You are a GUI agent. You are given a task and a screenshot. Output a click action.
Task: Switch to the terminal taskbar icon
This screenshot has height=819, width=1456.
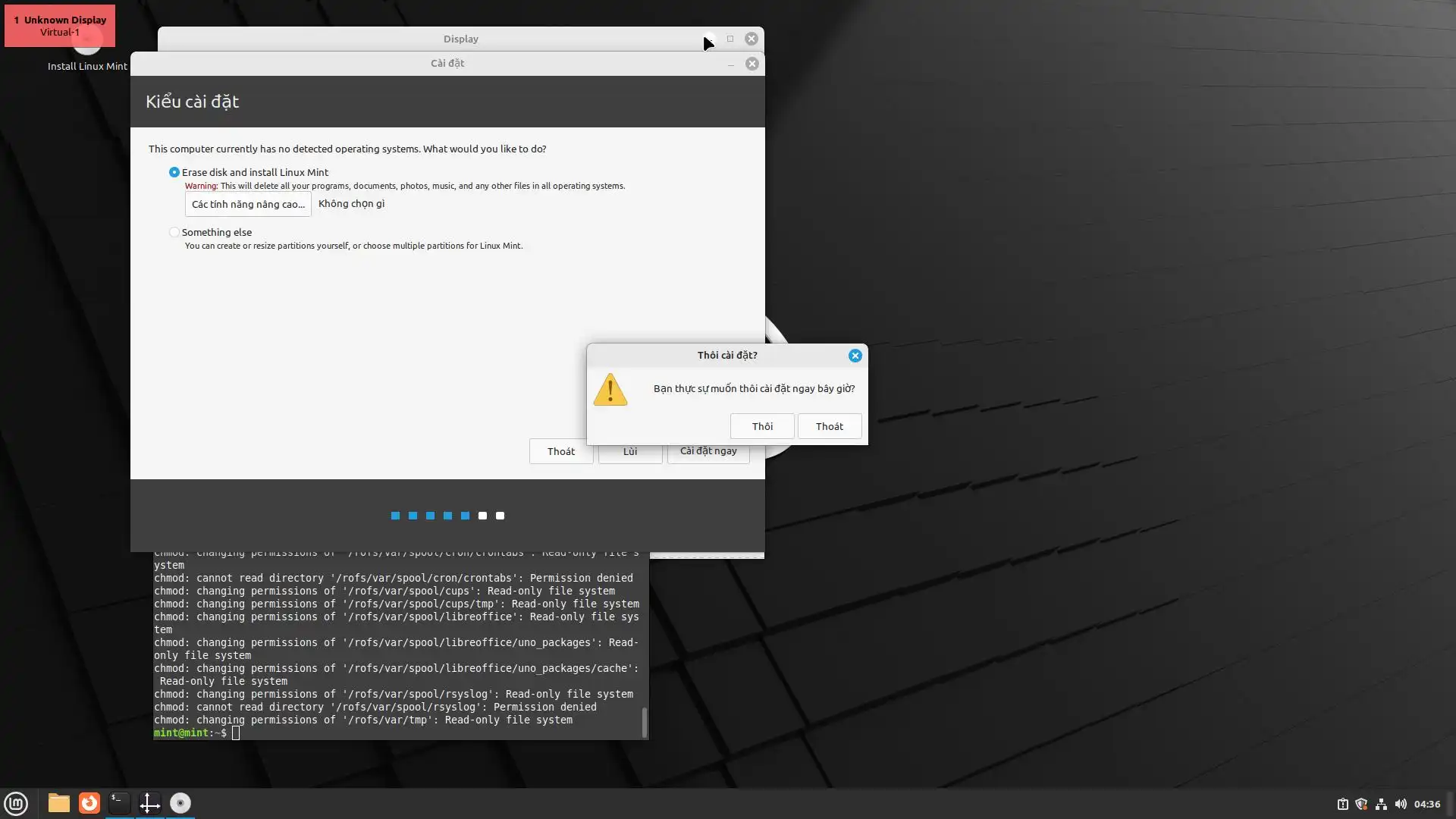[119, 803]
